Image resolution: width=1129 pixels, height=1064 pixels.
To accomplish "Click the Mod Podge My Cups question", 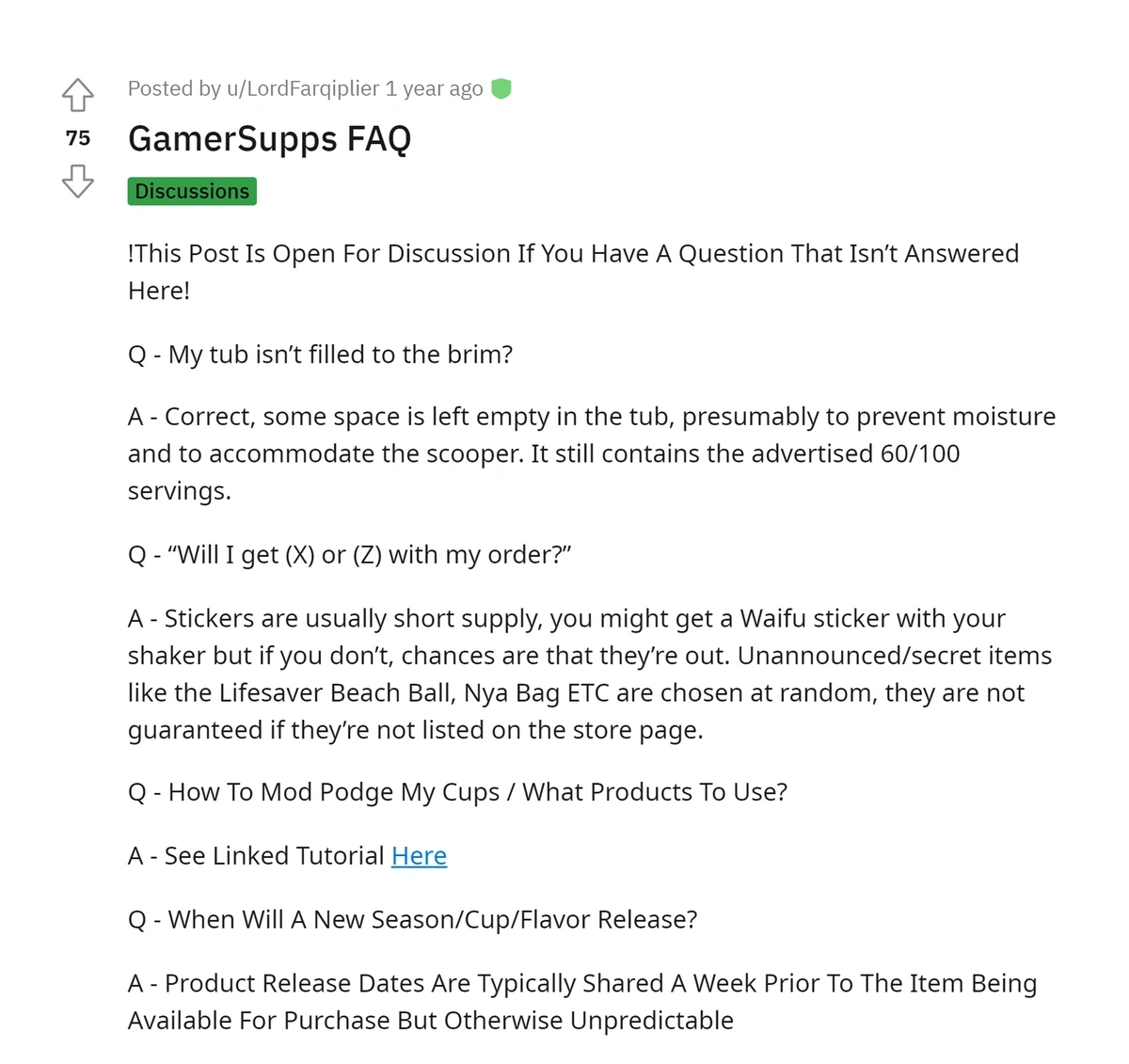I will click(x=457, y=792).
